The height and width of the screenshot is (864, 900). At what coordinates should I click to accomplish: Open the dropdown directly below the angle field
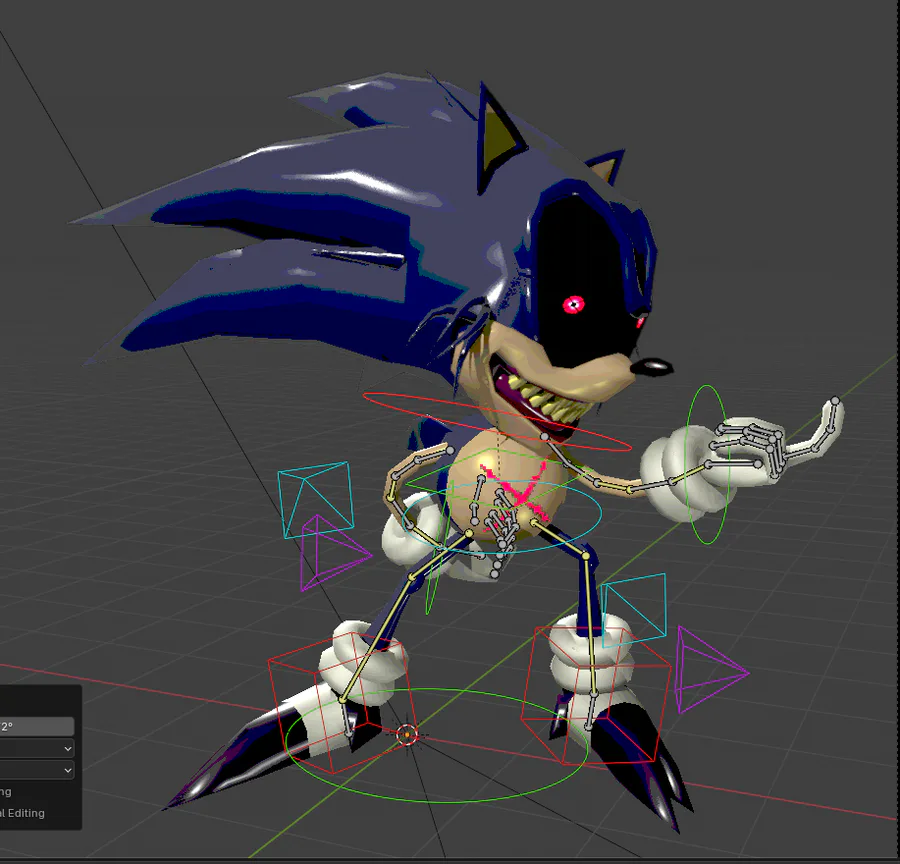coord(37,748)
